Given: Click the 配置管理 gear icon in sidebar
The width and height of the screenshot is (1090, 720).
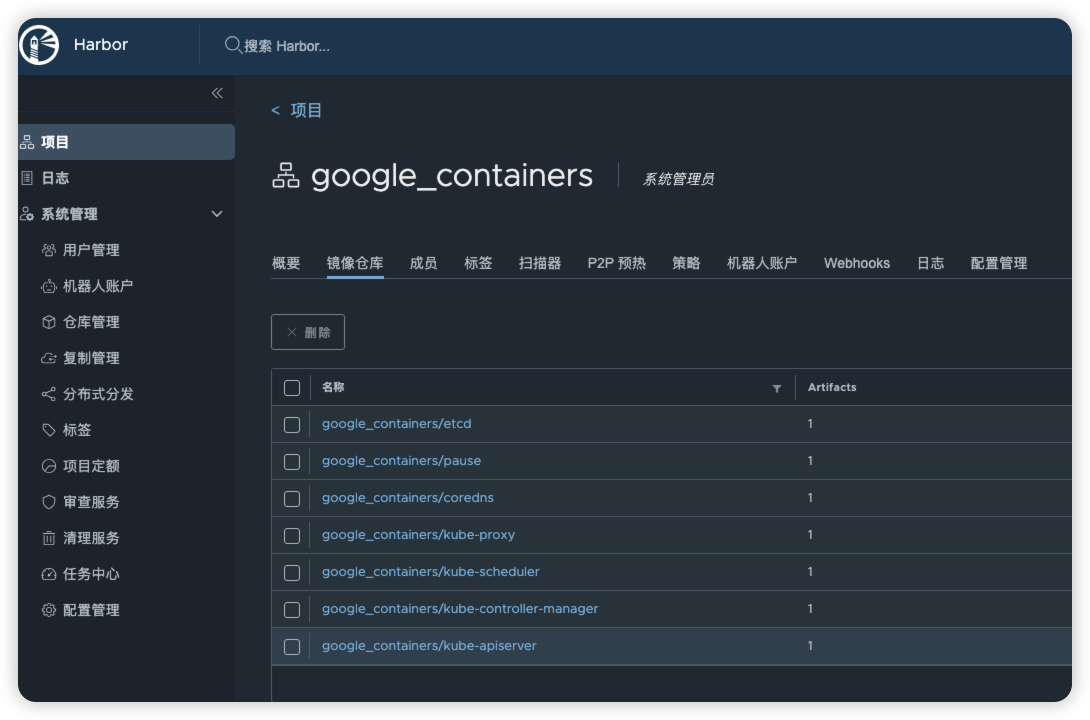Looking at the screenshot, I should coord(49,610).
